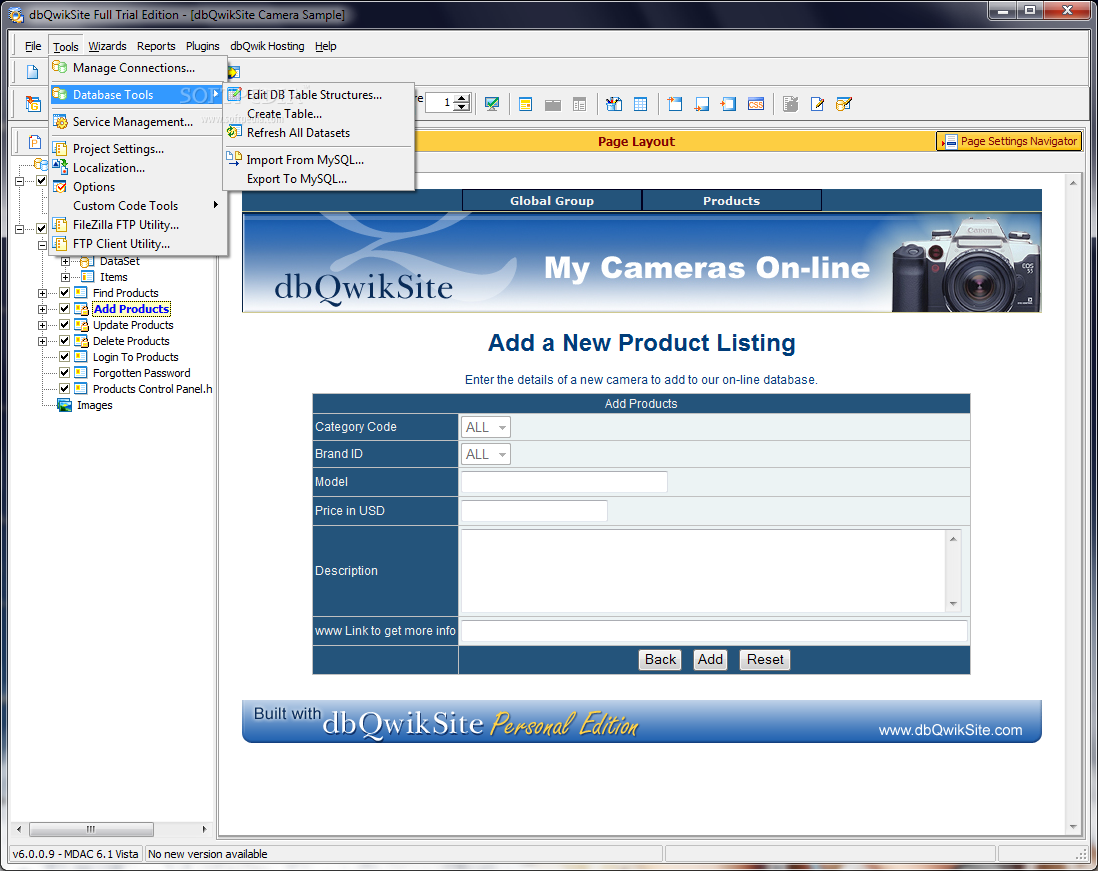The image size is (1098, 871).
Task: Increase the toolbar page number spinner
Action: coord(461,99)
